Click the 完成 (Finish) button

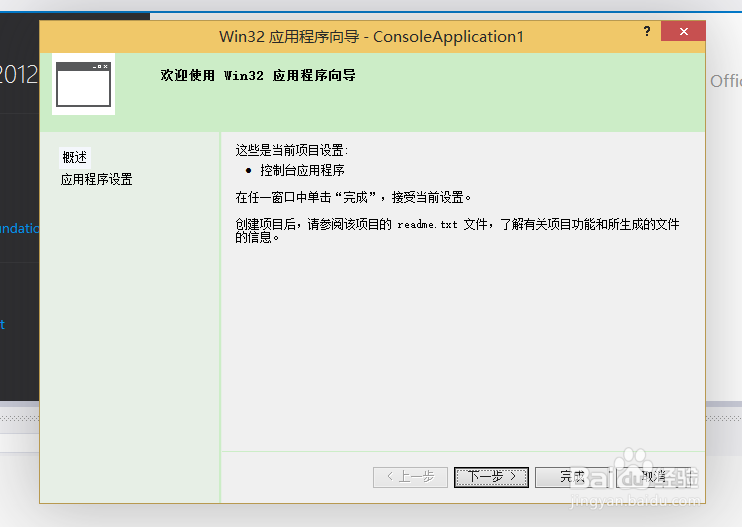(572, 477)
